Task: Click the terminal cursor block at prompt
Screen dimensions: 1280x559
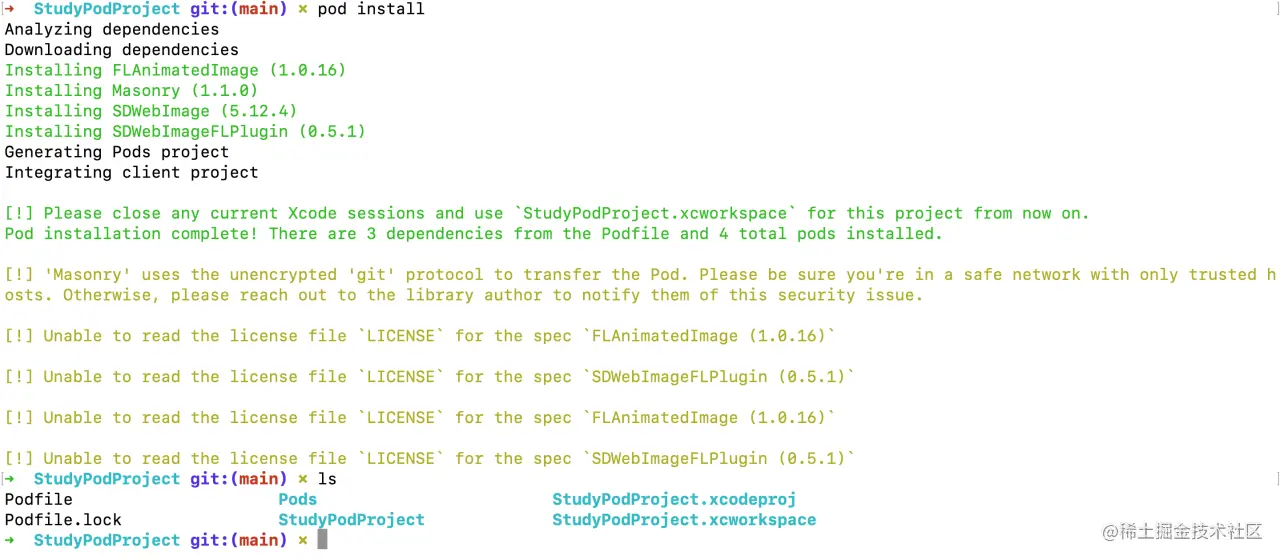Action: (322, 540)
